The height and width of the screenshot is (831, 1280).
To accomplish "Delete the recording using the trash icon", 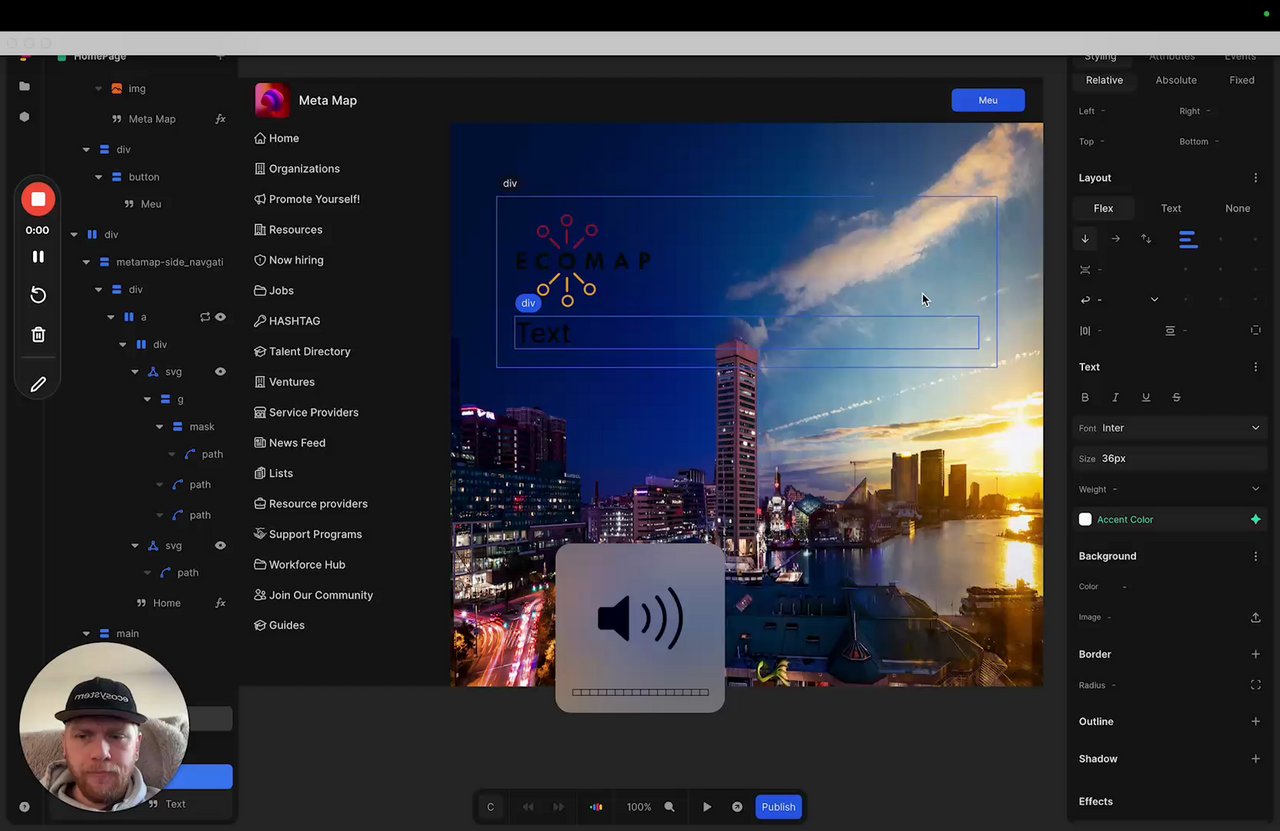I will tap(38, 335).
